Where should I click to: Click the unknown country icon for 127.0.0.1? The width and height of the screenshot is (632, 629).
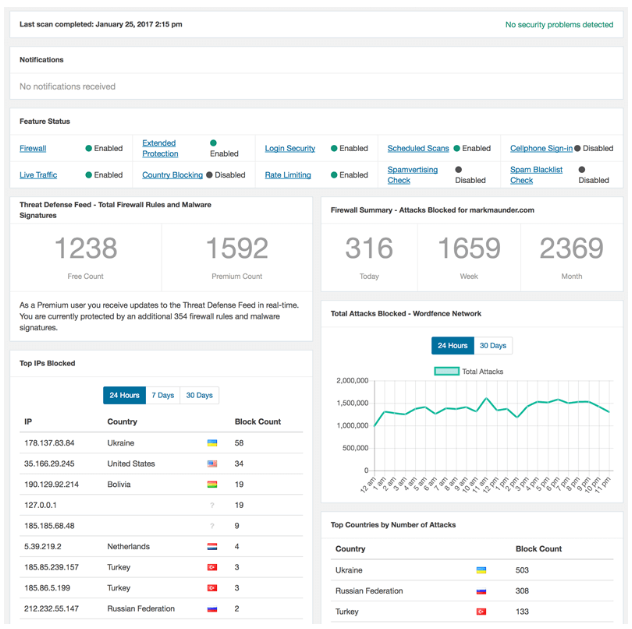pos(212,505)
